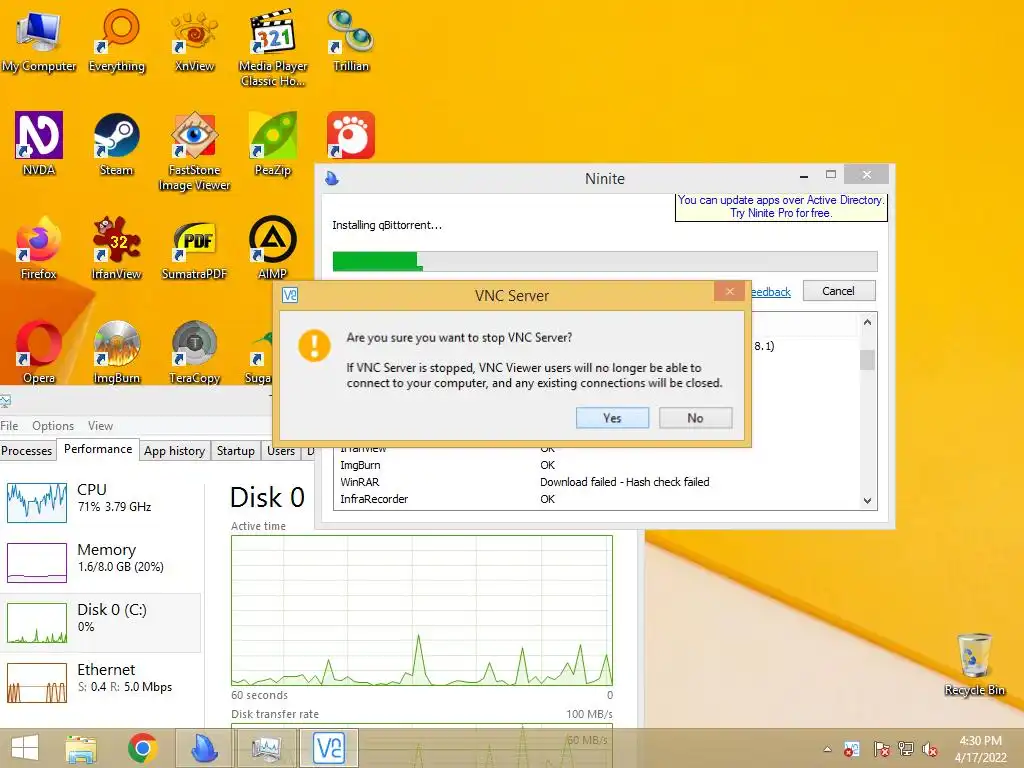Viewport: 1024px width, 768px height.
Task: Select the Memory performance item
Action: [x=101, y=562]
